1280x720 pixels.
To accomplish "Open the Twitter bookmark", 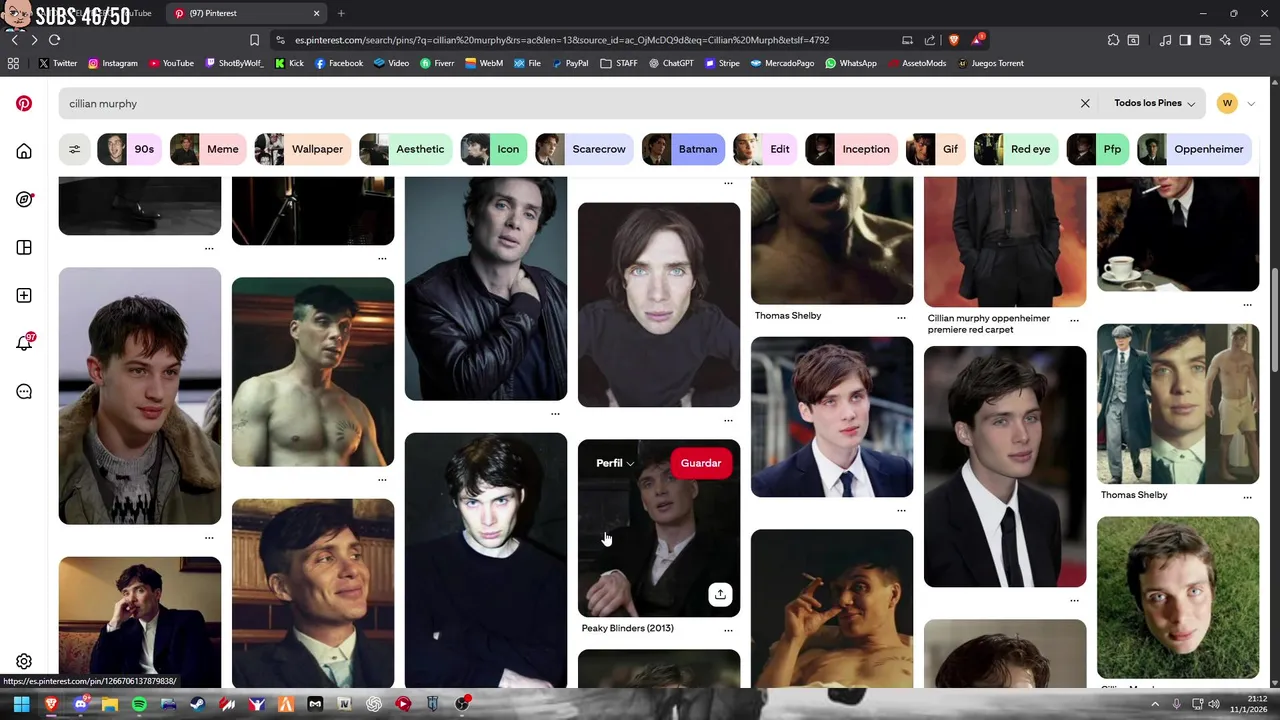I will point(58,63).
